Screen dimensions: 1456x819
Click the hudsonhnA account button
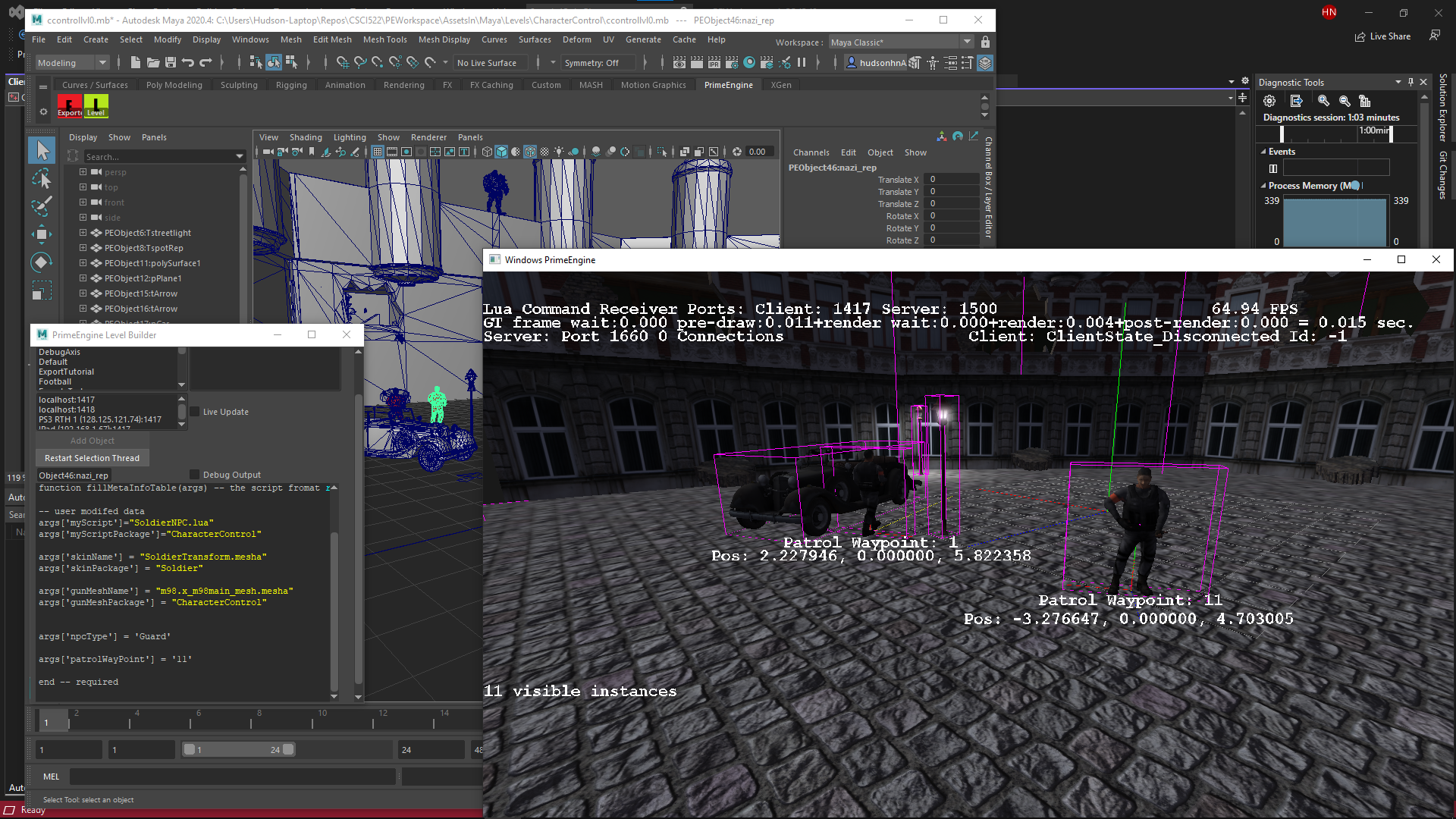876,63
